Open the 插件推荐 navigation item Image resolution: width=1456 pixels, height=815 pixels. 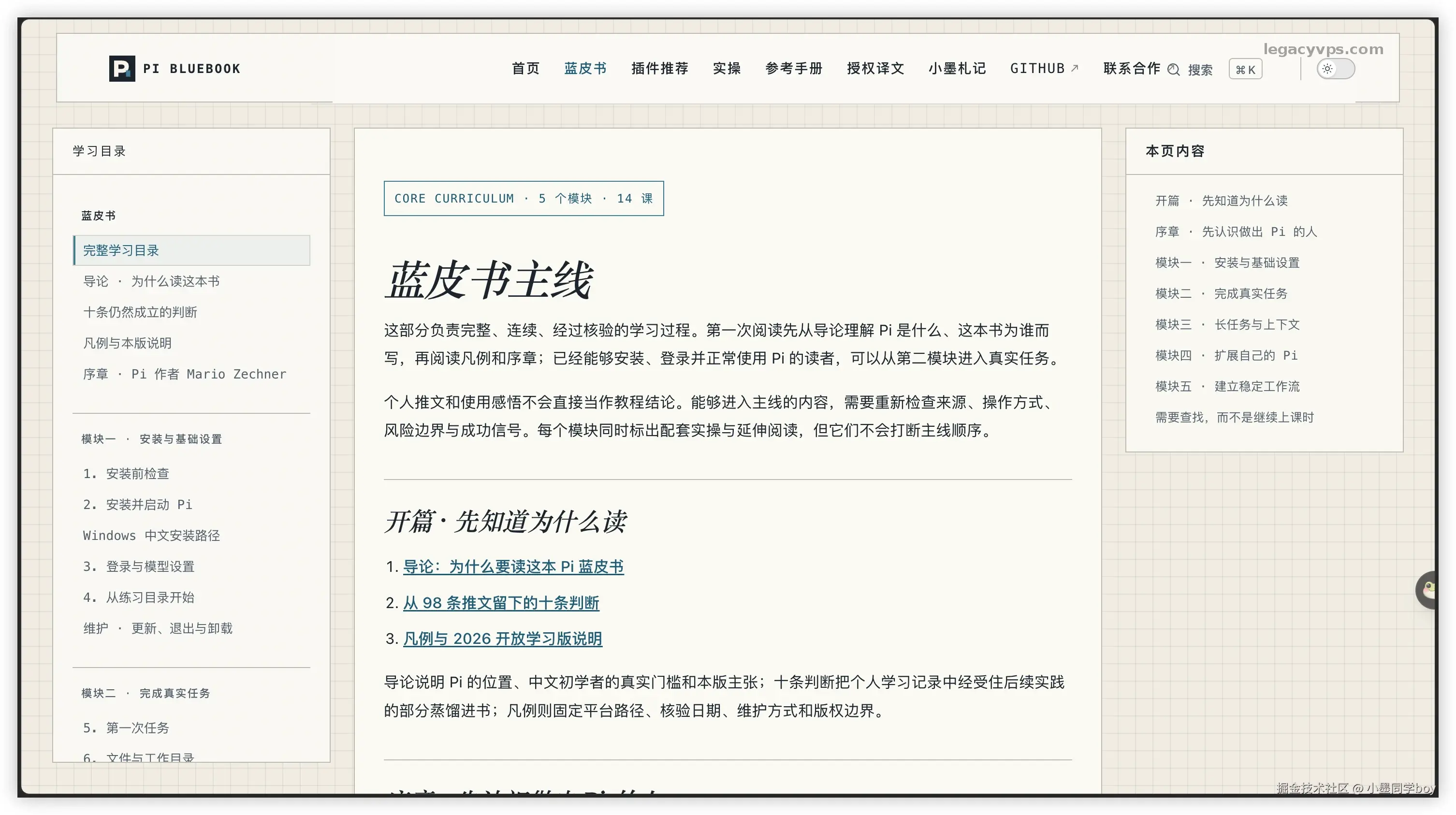(x=660, y=68)
